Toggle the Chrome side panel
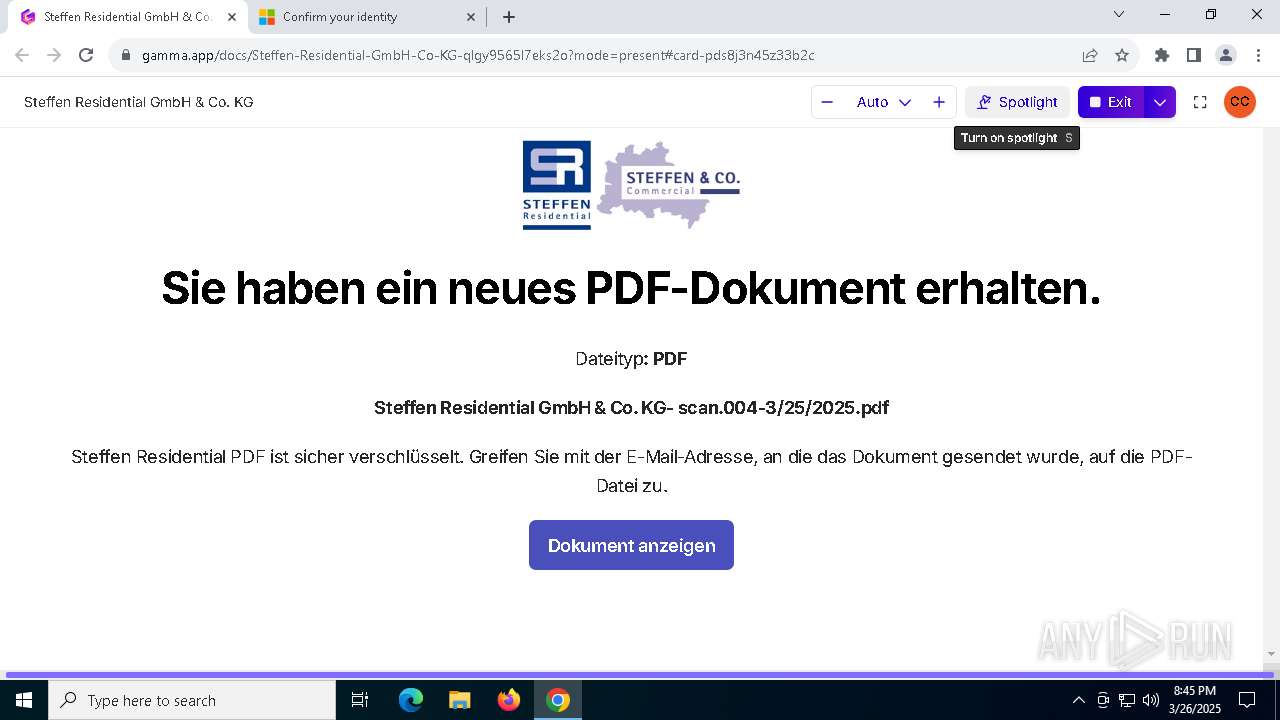This screenshot has width=1280, height=720. pos(1193,55)
